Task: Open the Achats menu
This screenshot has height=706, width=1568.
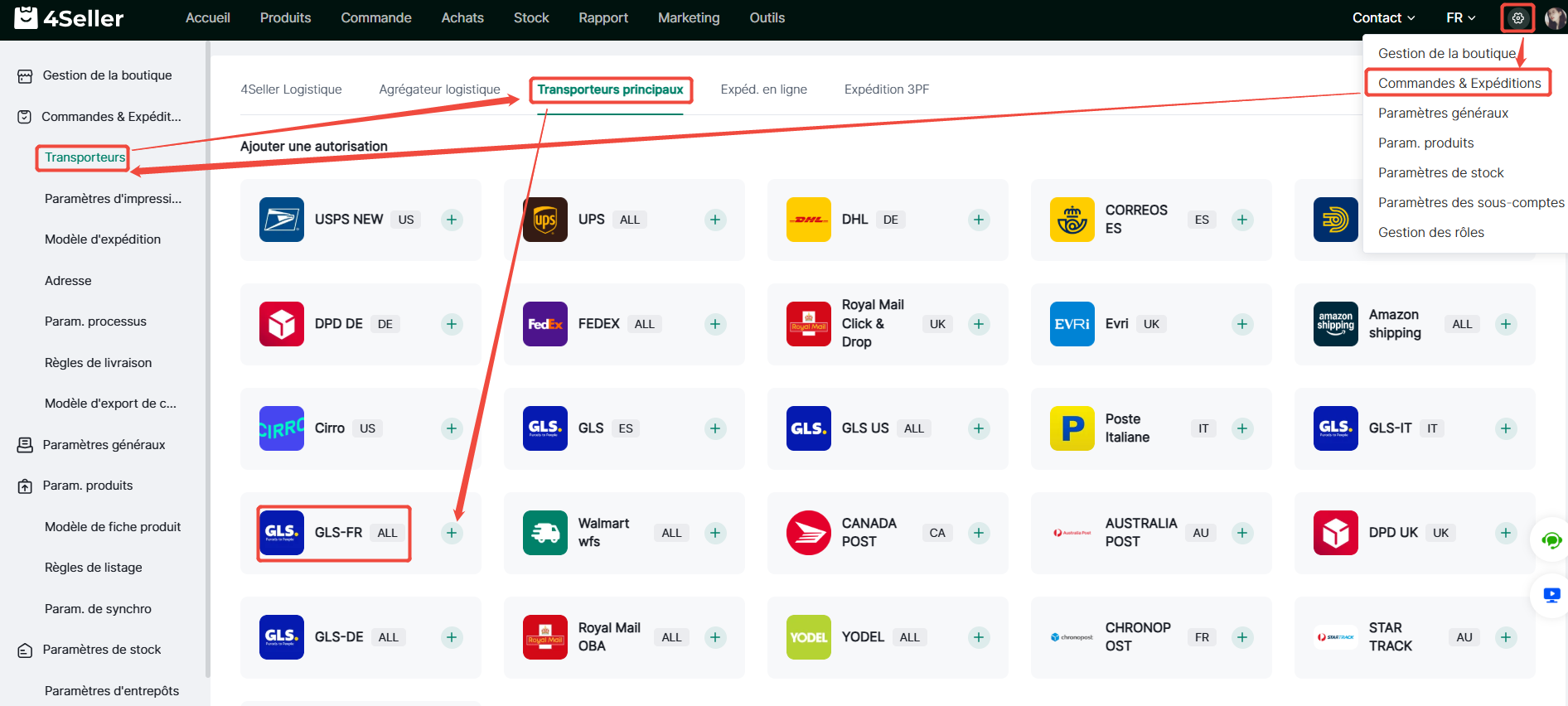Action: pos(462,17)
